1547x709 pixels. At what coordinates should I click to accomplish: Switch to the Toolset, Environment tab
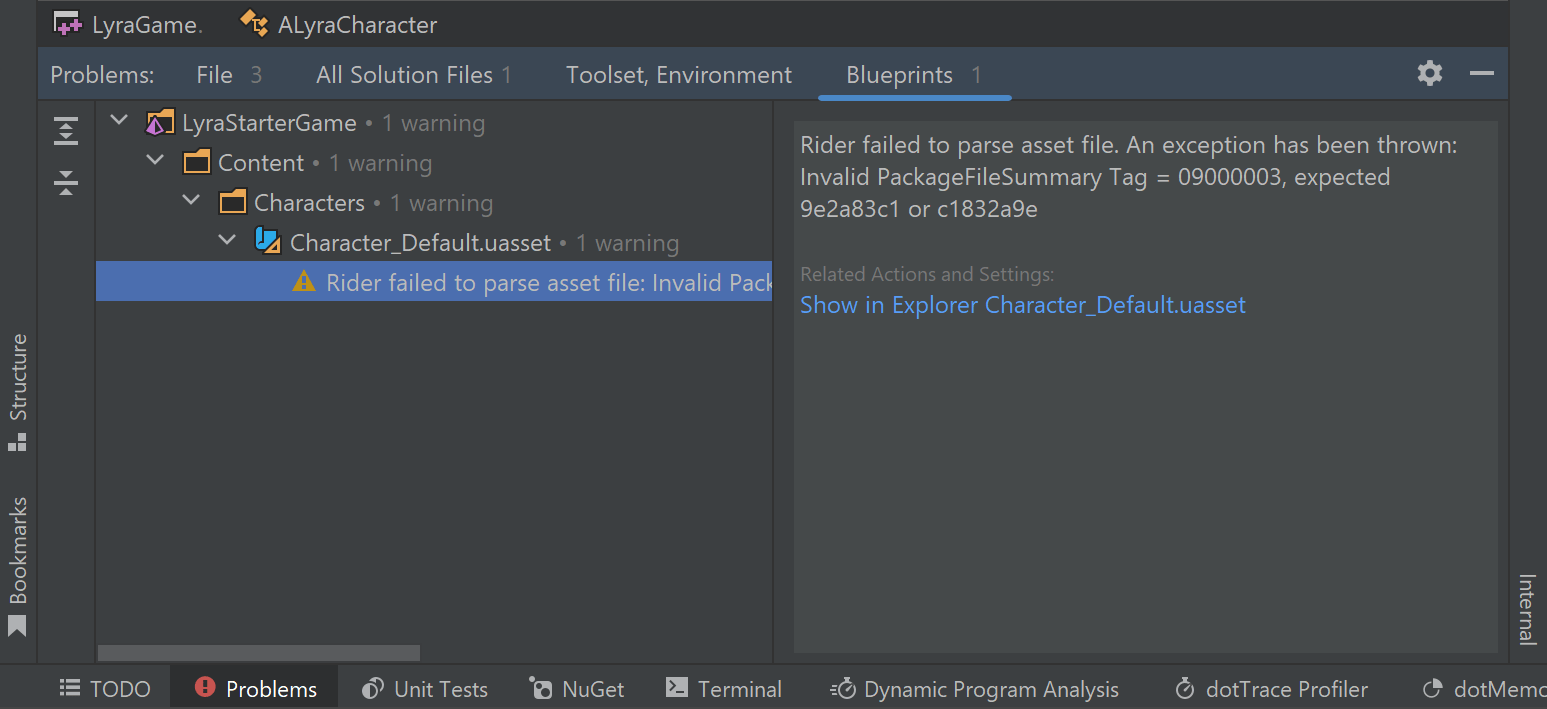(x=678, y=75)
